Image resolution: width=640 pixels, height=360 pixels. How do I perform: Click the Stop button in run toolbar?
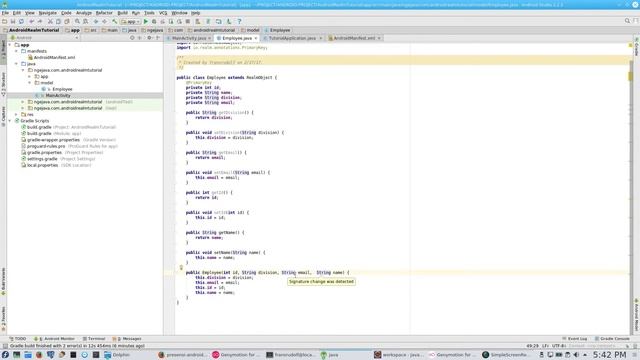pos(188,21)
